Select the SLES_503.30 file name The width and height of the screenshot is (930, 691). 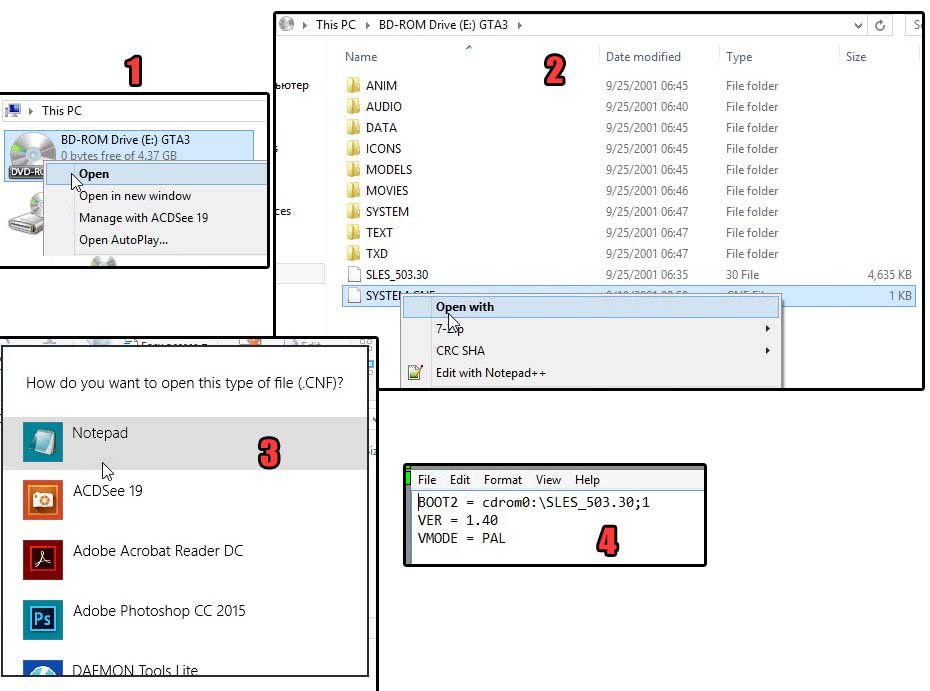(x=397, y=275)
